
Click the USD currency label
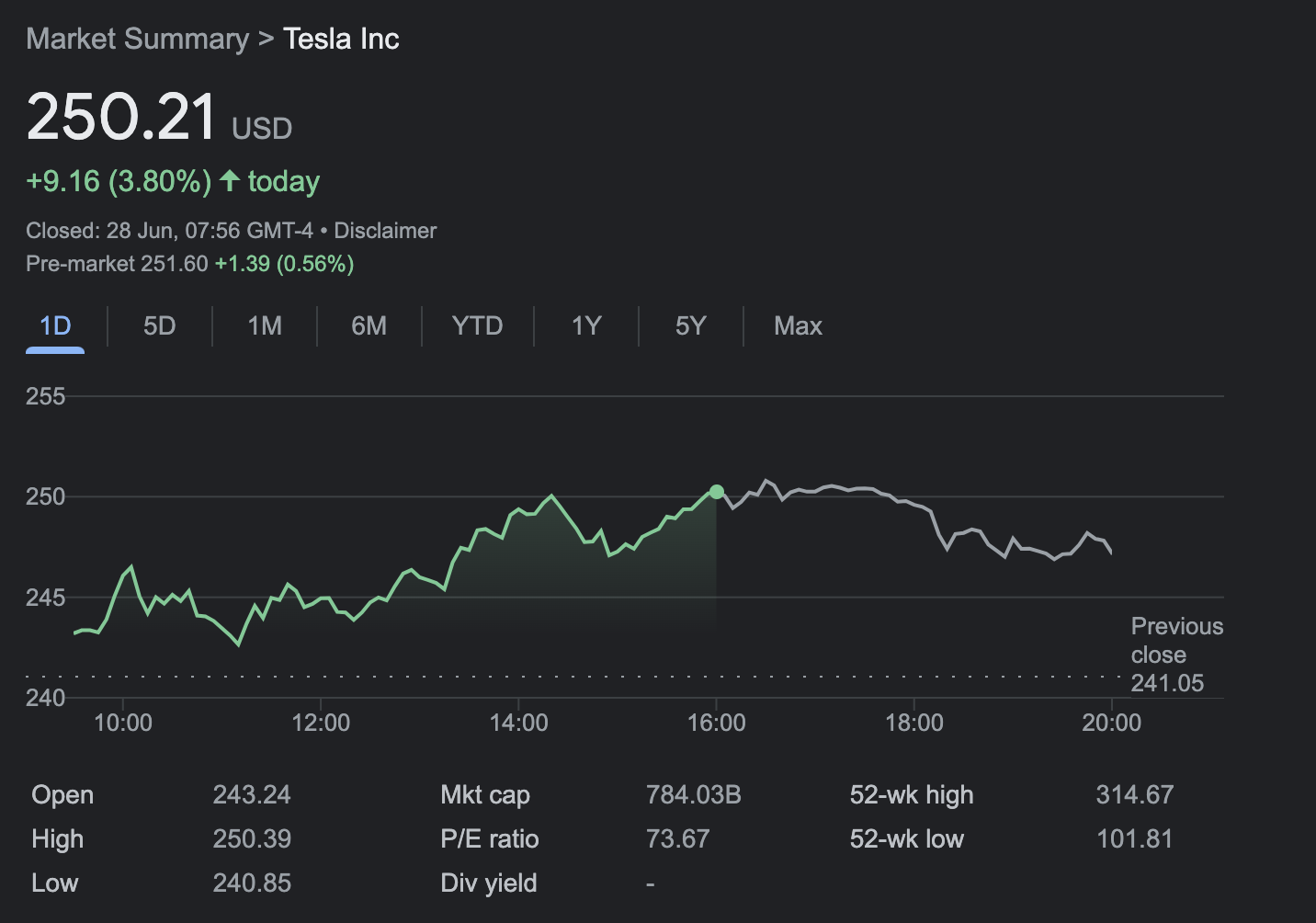pos(262,128)
